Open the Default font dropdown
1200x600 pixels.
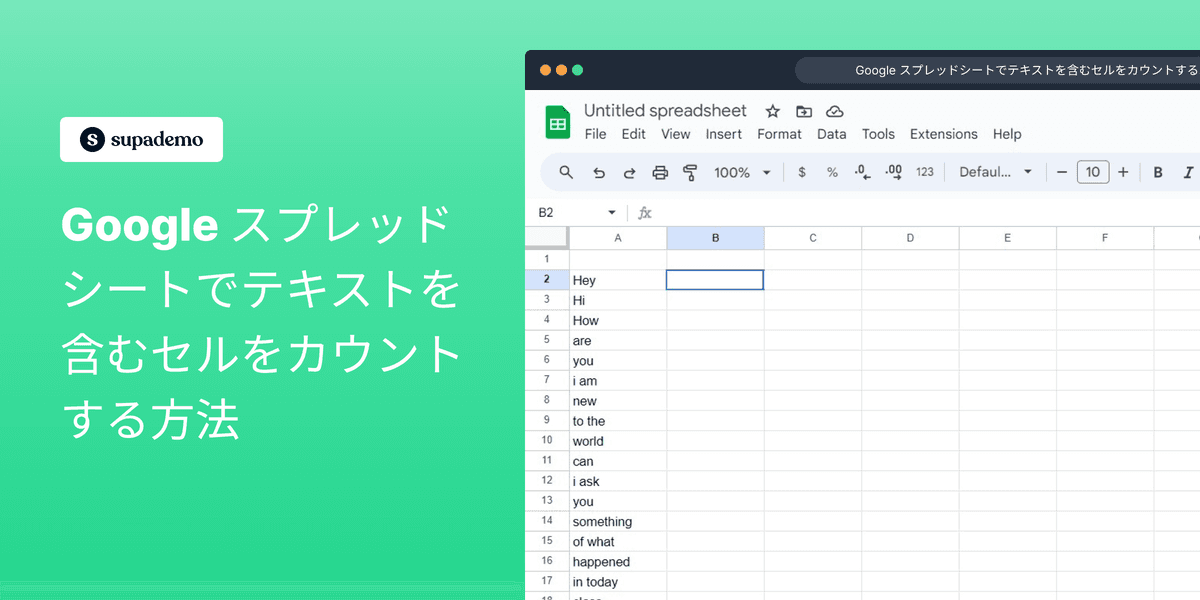[995, 172]
